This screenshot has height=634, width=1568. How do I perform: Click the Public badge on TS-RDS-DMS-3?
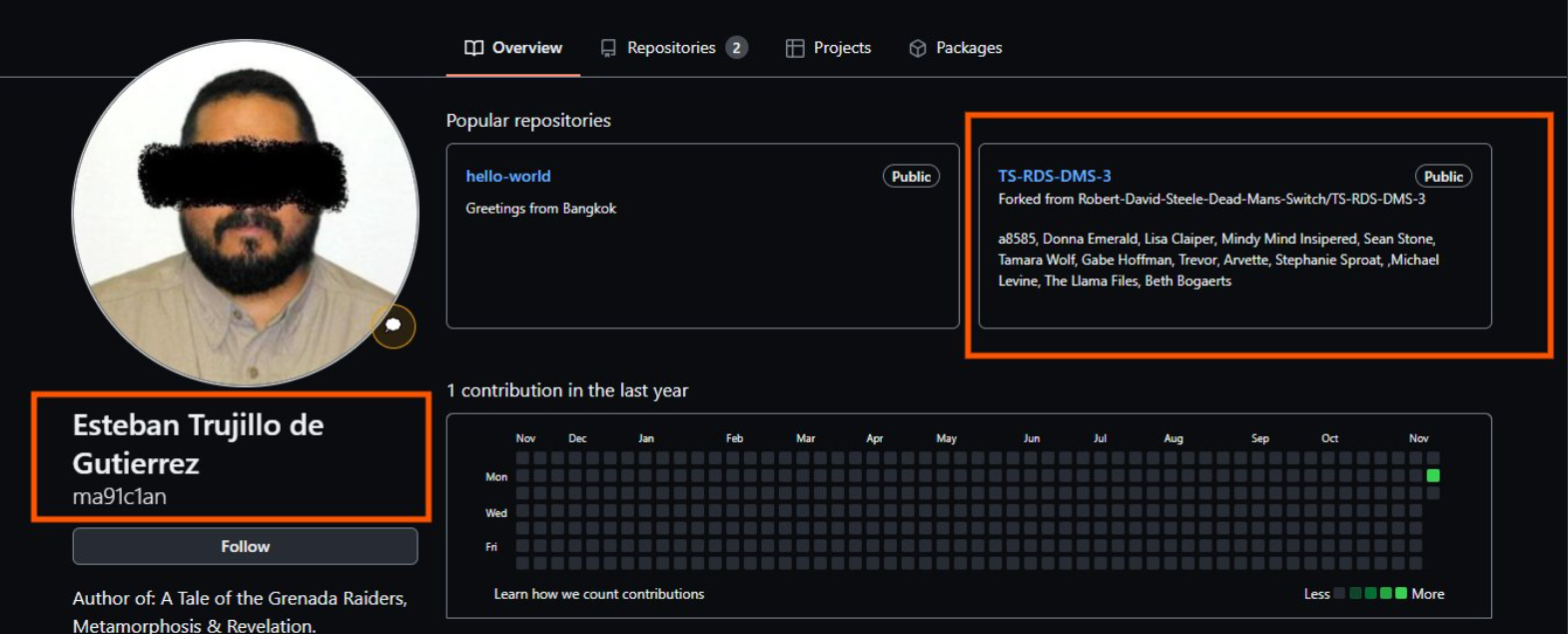click(x=1443, y=177)
